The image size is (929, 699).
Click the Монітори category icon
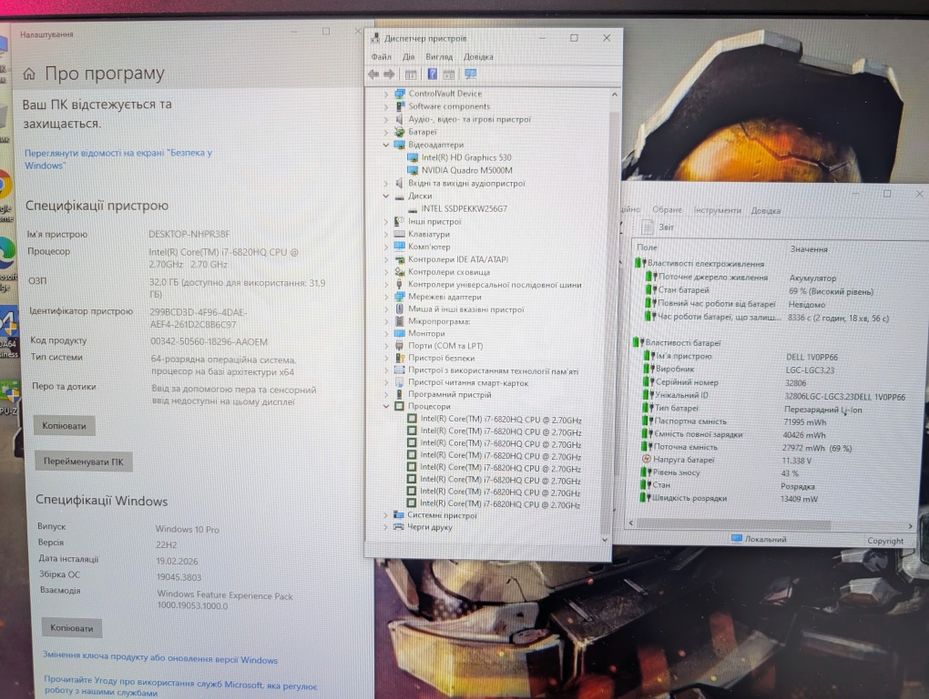(400, 334)
